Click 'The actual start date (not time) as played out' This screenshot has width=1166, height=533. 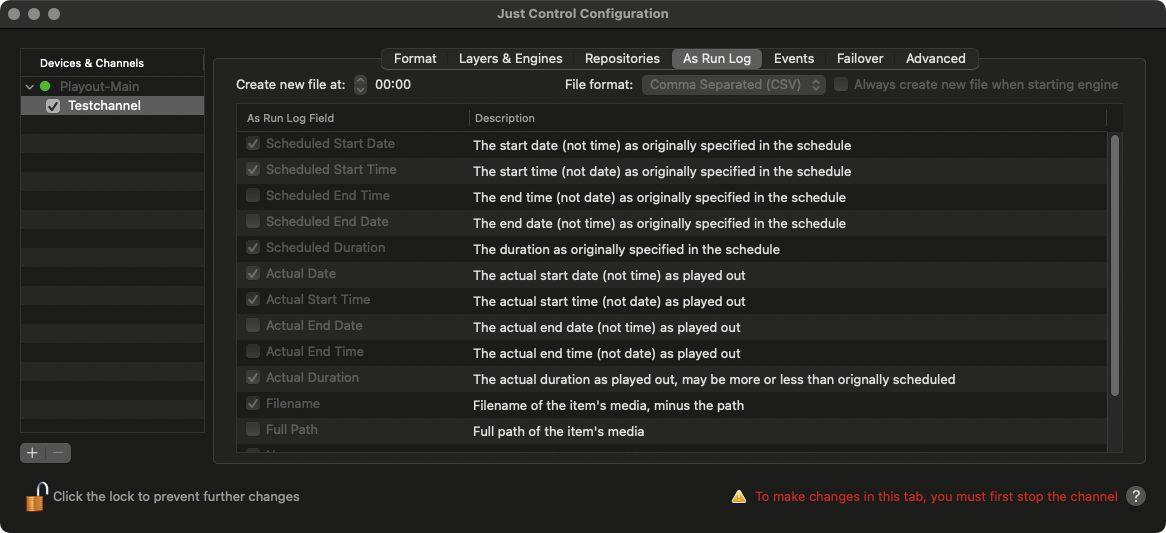(x=609, y=276)
